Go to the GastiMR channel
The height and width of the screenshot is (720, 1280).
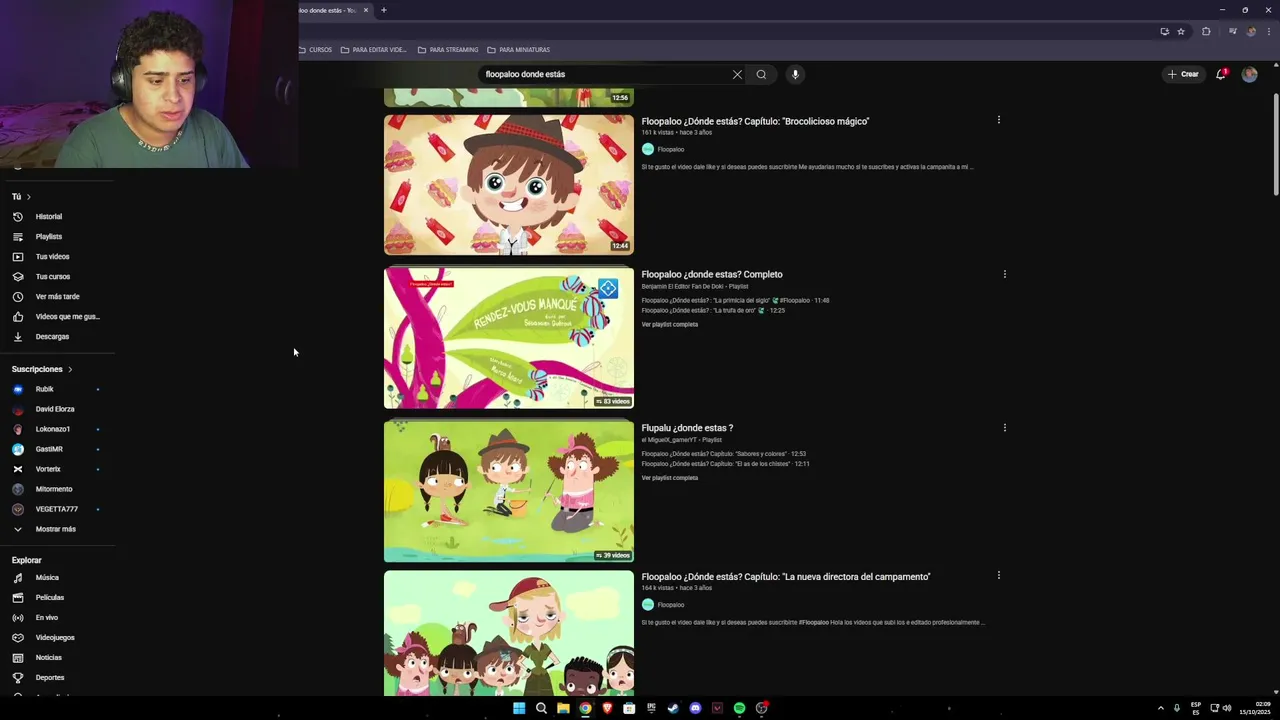(x=49, y=449)
